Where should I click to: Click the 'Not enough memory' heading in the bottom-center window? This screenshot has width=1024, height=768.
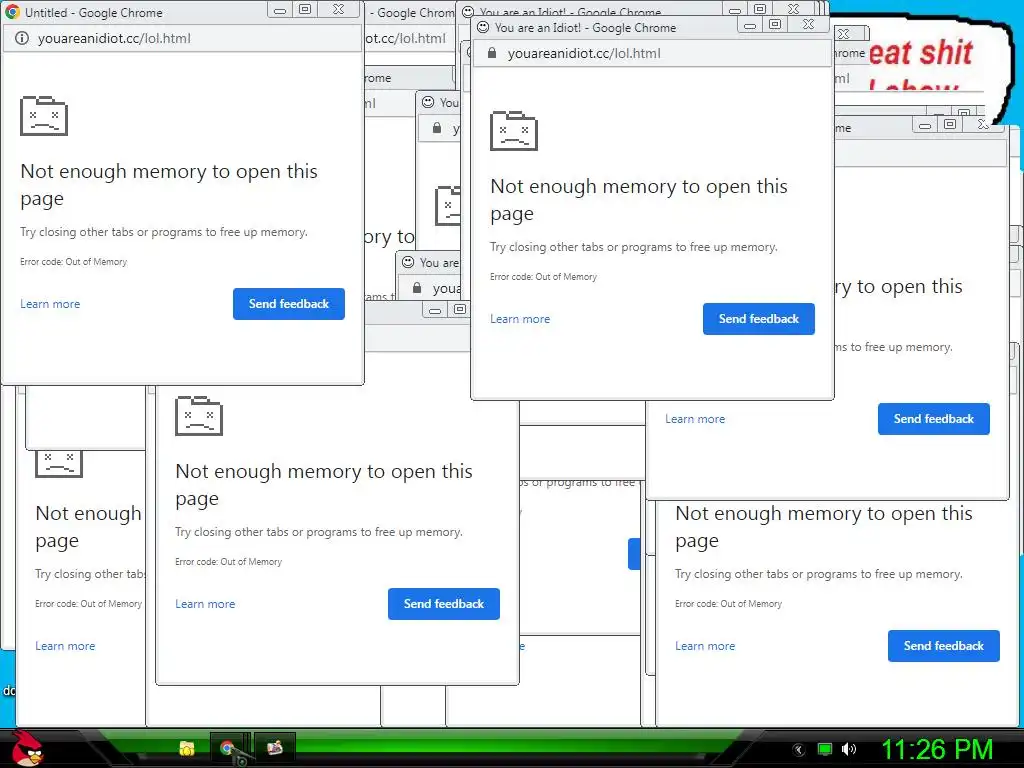[324, 485]
